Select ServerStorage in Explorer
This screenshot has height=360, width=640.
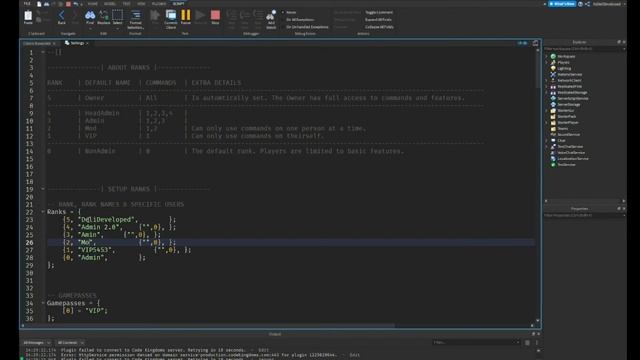coord(569,104)
